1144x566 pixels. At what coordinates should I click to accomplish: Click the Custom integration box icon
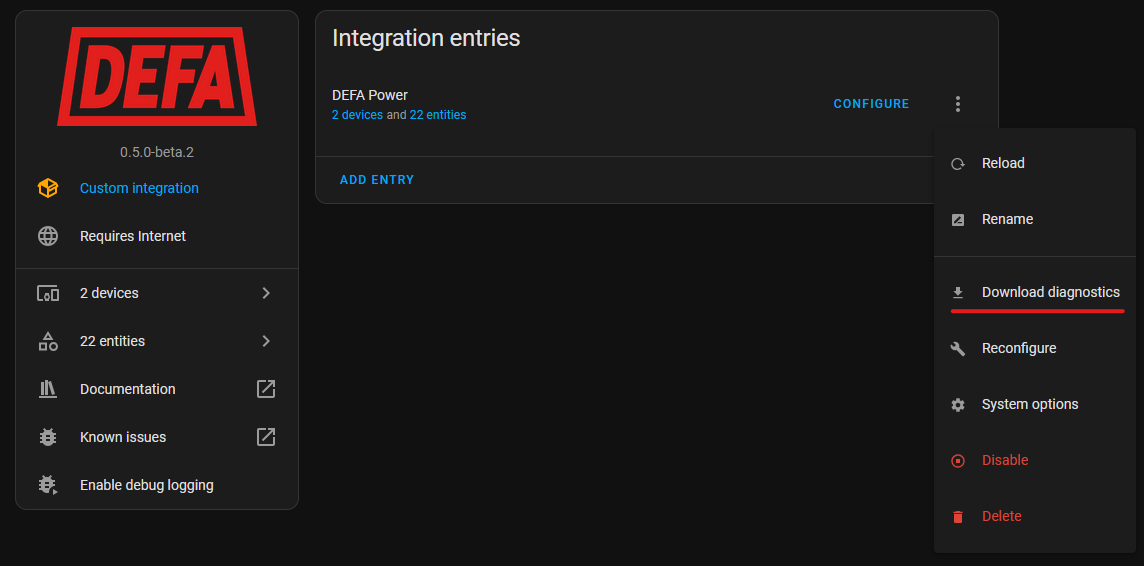coord(48,188)
